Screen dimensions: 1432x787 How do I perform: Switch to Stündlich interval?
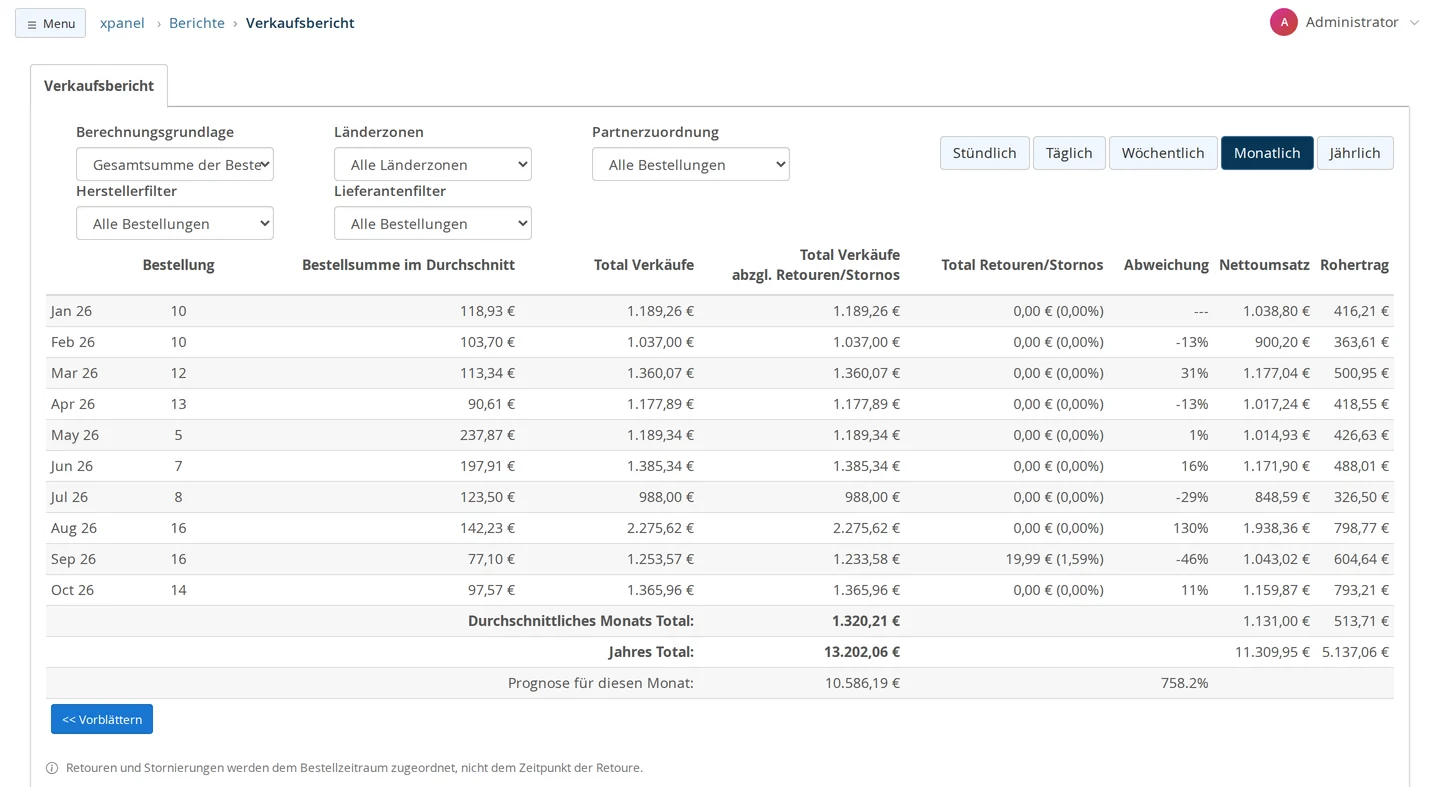tap(984, 153)
